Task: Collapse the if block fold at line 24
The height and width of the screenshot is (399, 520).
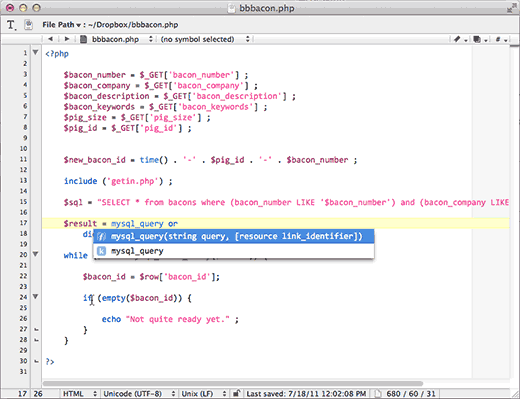Action: click(x=35, y=296)
